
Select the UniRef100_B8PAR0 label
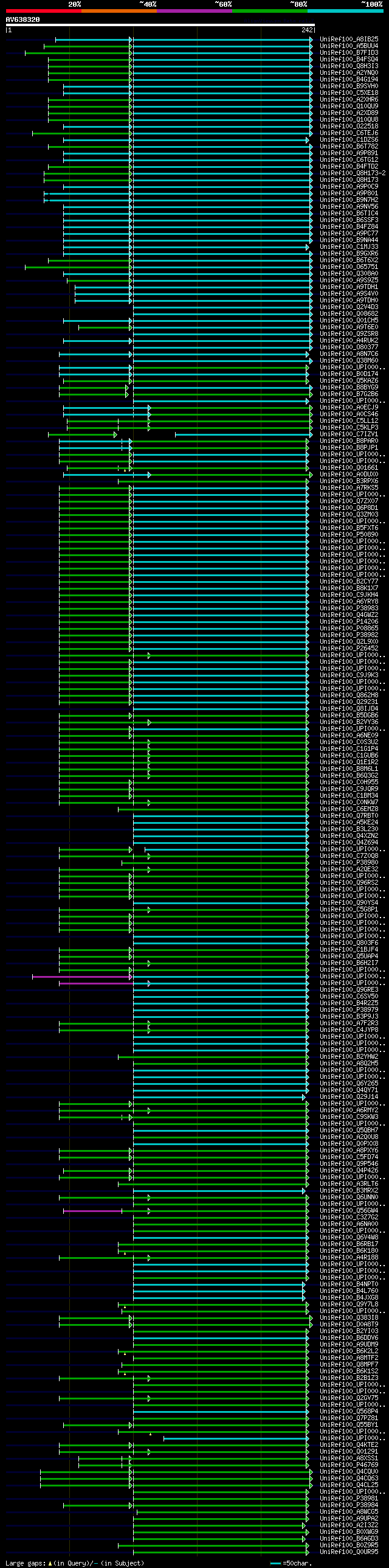(349, 441)
